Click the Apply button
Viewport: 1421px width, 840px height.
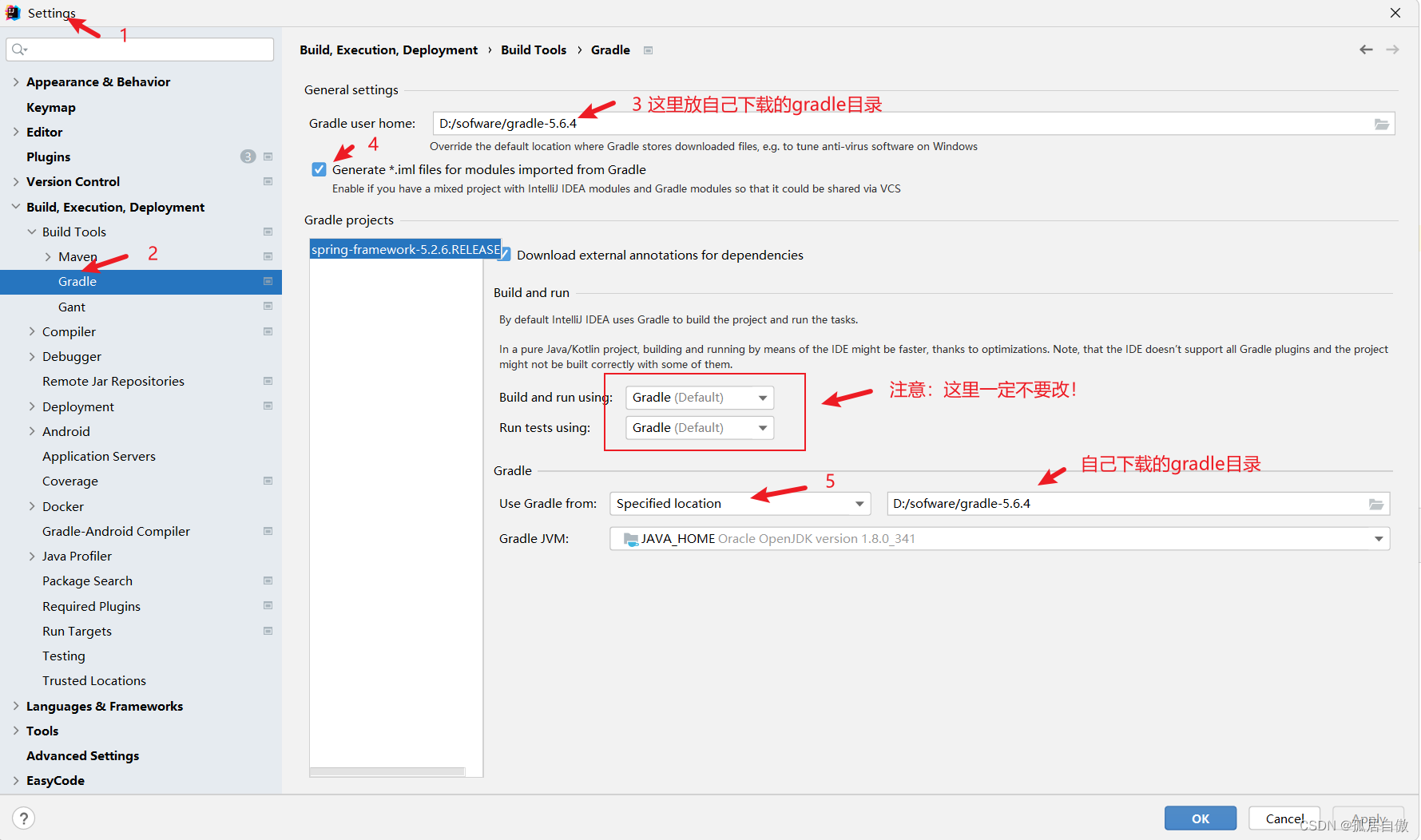point(1368,818)
